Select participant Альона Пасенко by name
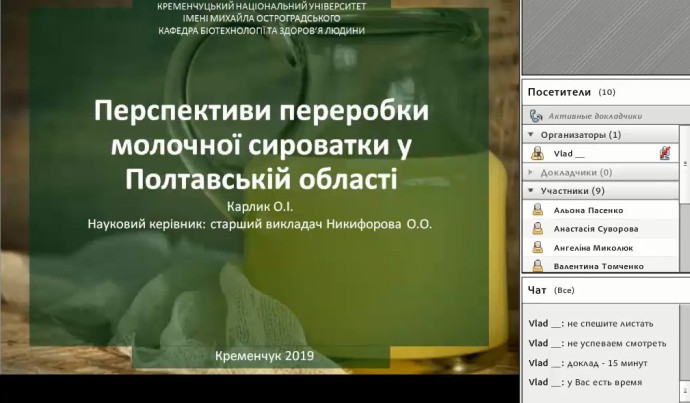Image resolution: width=690 pixels, height=403 pixels. pos(589,210)
